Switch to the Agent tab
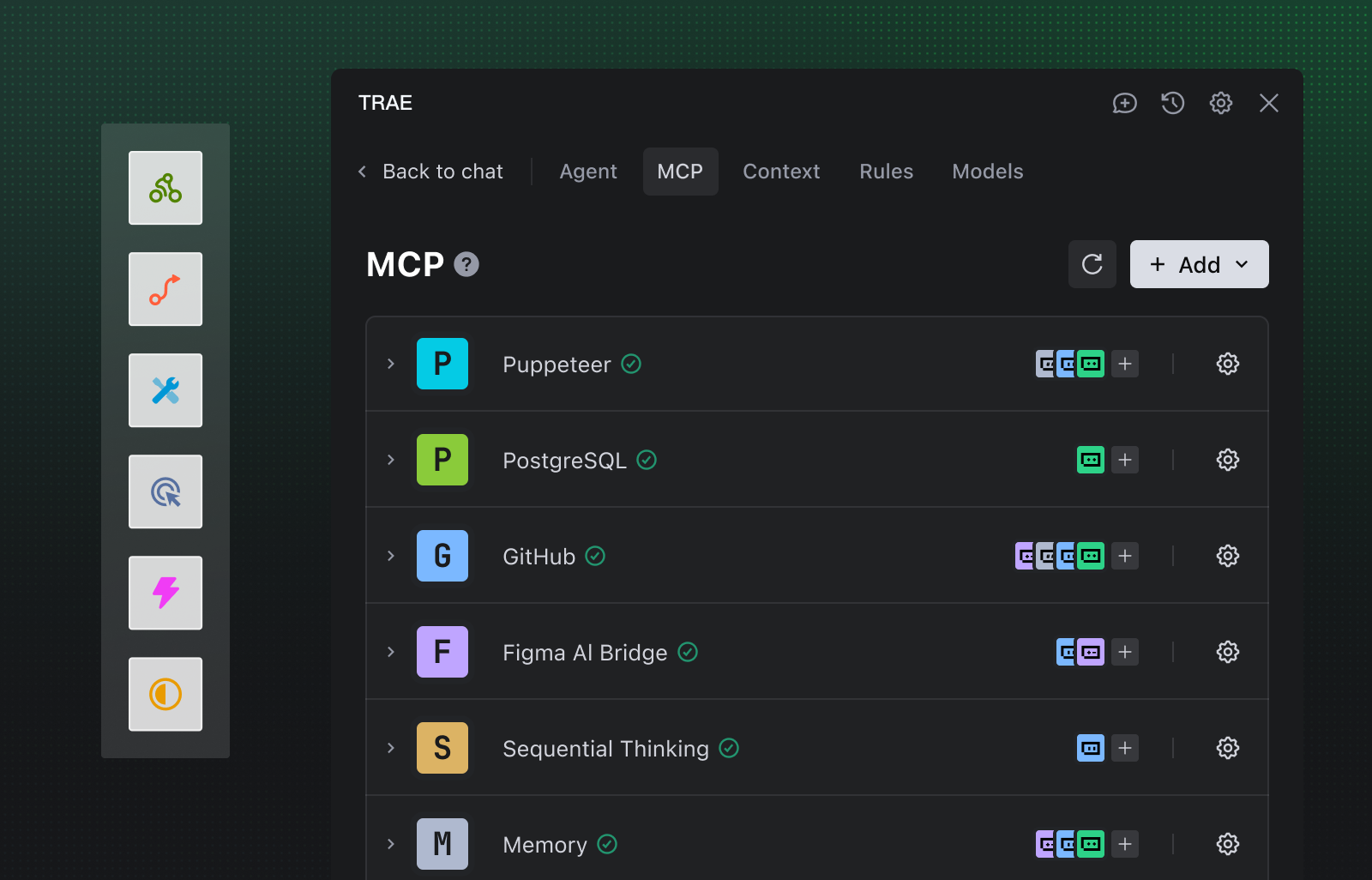1372x880 pixels. click(587, 172)
